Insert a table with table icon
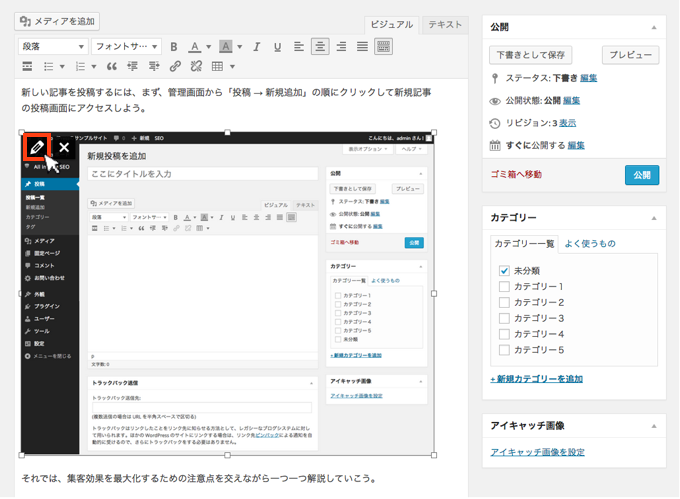Screen dimensions: 680x499 217,66
